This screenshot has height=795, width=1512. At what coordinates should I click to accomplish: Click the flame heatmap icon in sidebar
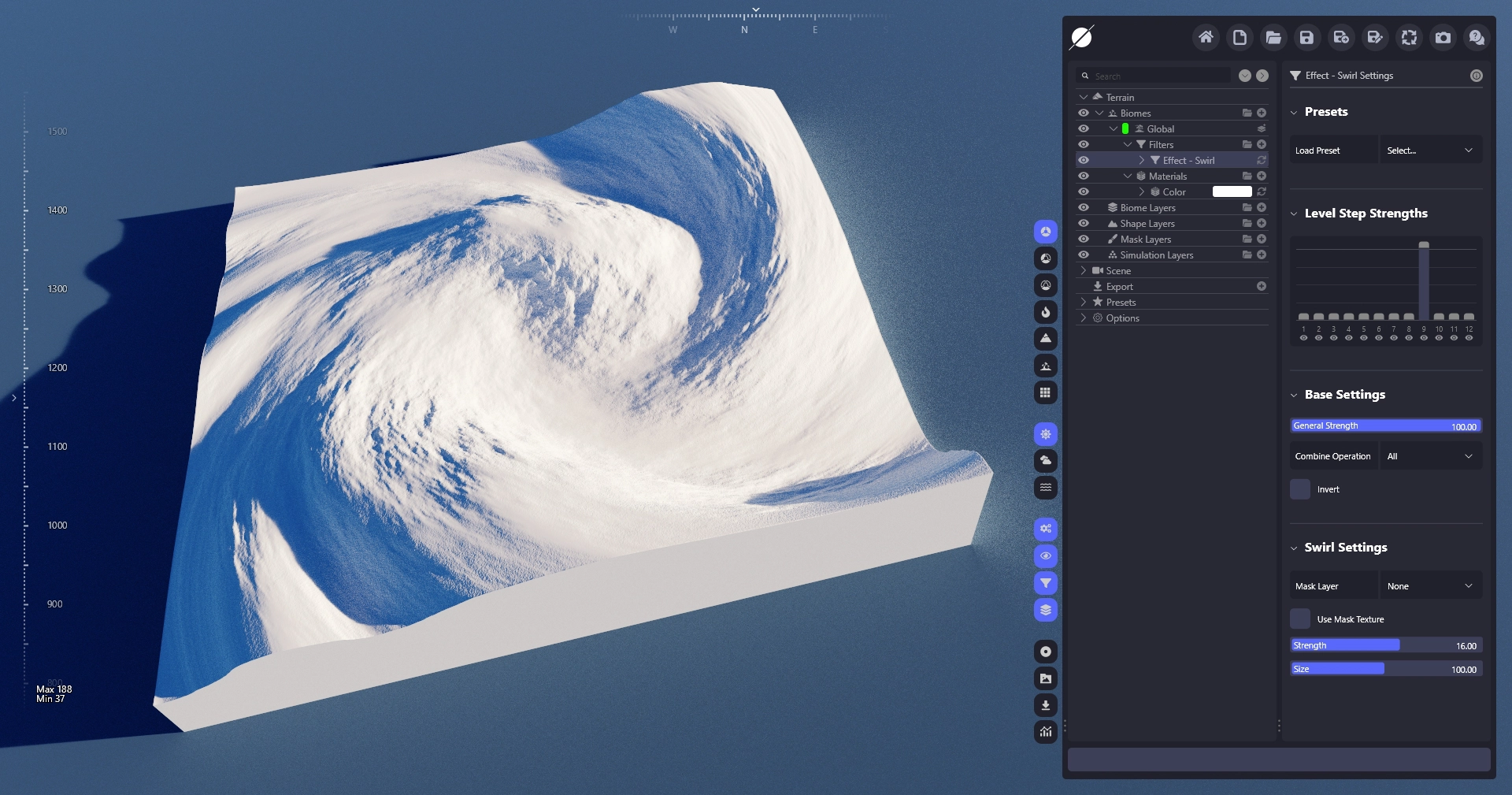click(x=1045, y=312)
